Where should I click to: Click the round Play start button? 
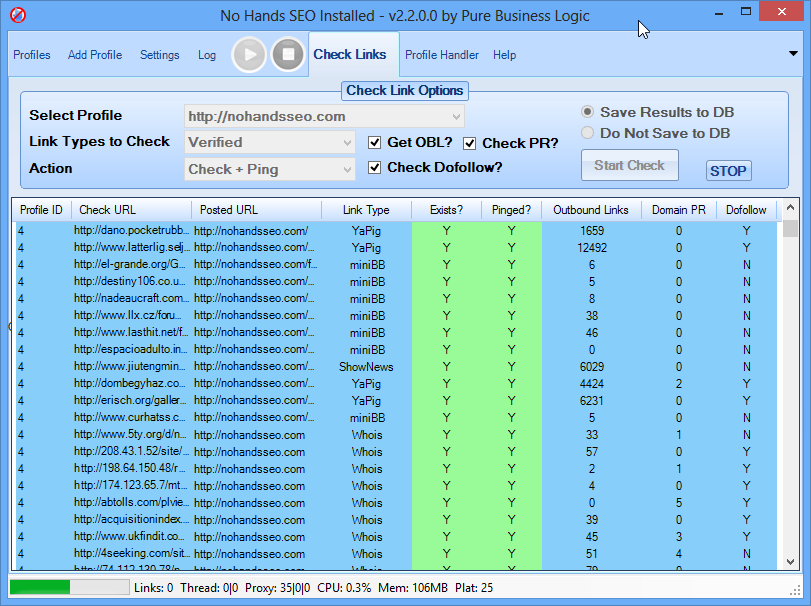(249, 55)
